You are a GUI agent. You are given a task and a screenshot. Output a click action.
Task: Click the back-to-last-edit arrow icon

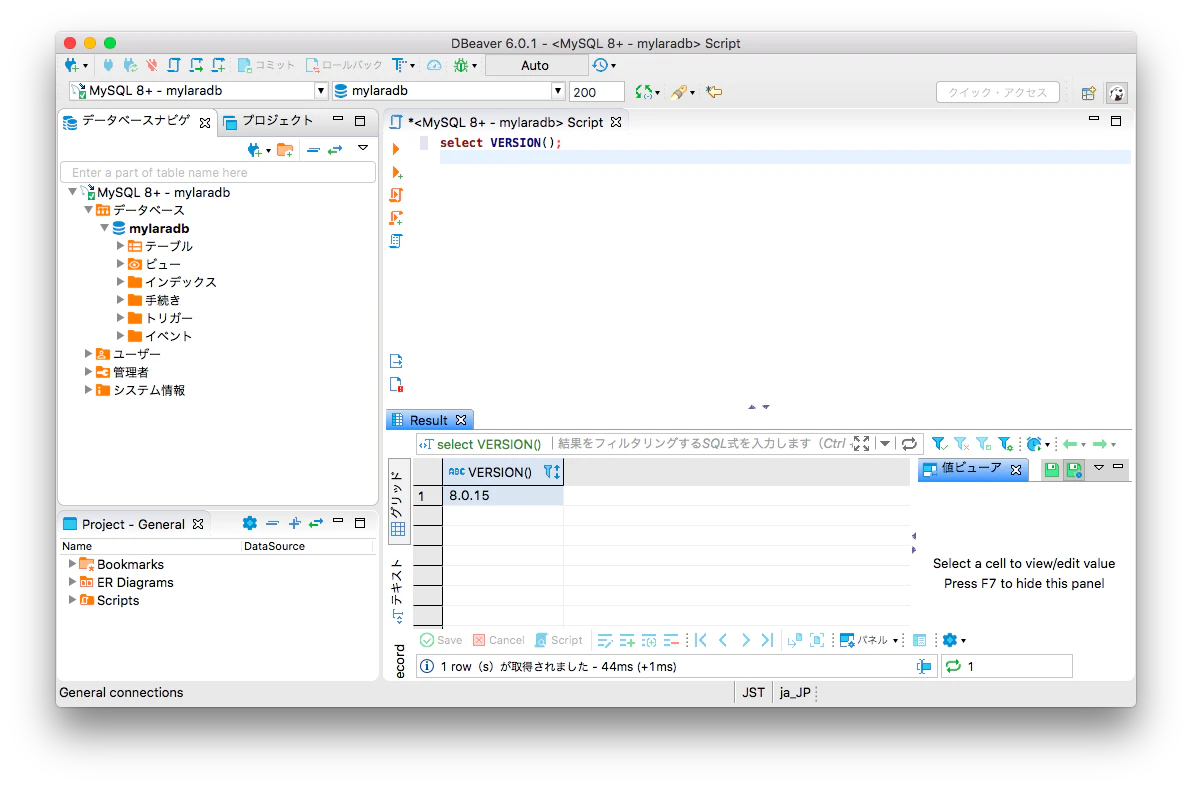point(714,92)
